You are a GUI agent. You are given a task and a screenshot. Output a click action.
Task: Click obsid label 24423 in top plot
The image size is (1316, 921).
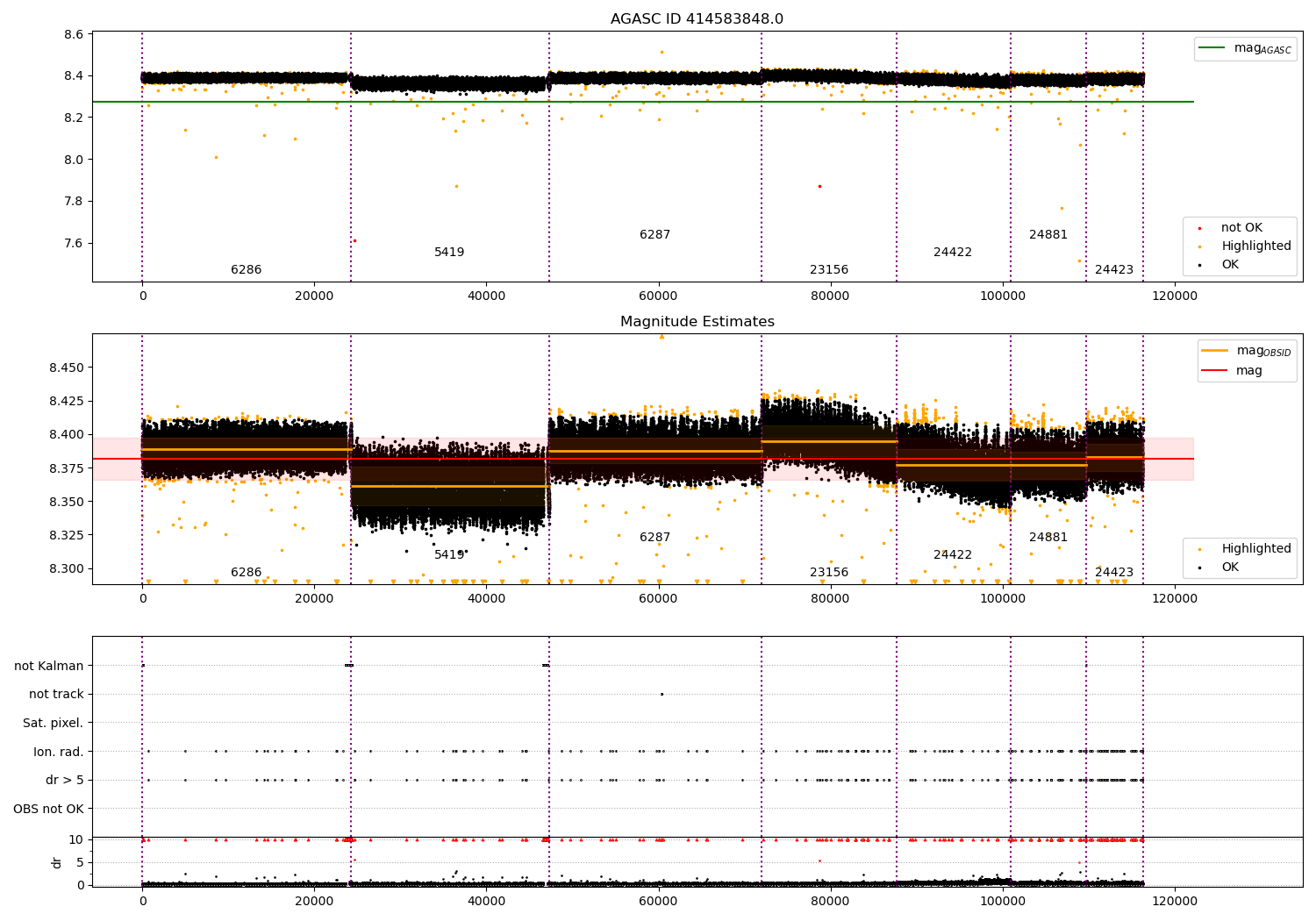[x=1114, y=270]
